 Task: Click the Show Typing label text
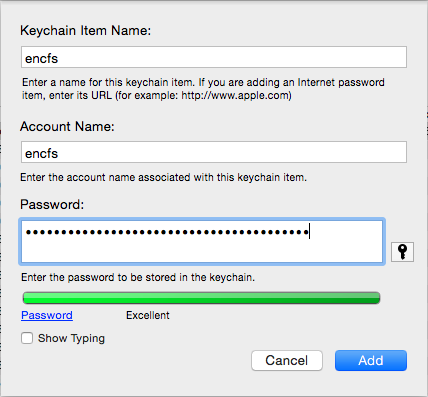(x=71, y=338)
